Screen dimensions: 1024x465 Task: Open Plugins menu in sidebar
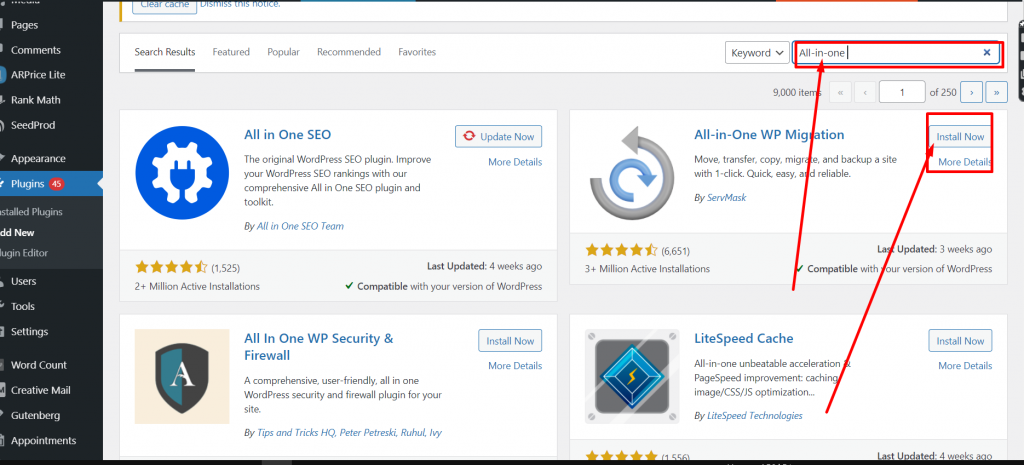tap(51, 184)
